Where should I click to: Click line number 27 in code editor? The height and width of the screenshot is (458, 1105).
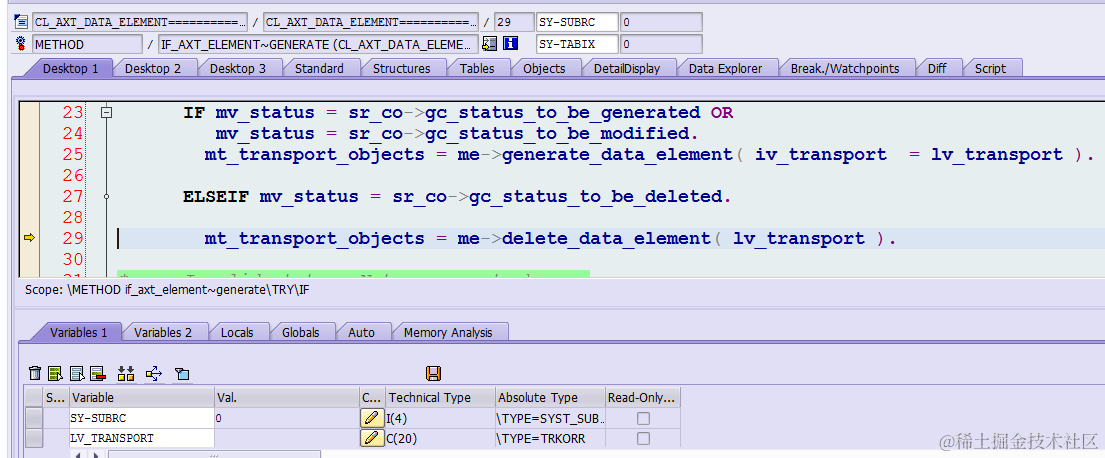click(73, 196)
